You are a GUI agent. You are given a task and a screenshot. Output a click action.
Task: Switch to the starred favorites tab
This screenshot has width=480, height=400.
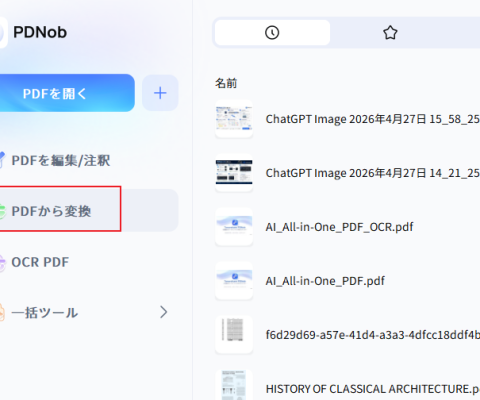click(390, 33)
